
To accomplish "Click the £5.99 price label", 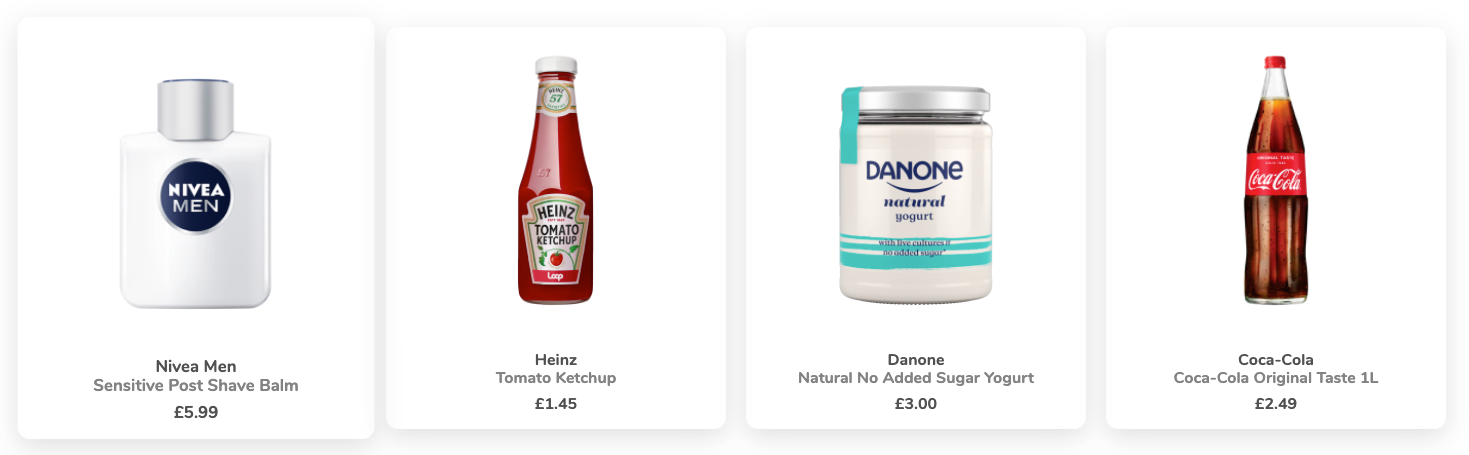I will coord(196,411).
